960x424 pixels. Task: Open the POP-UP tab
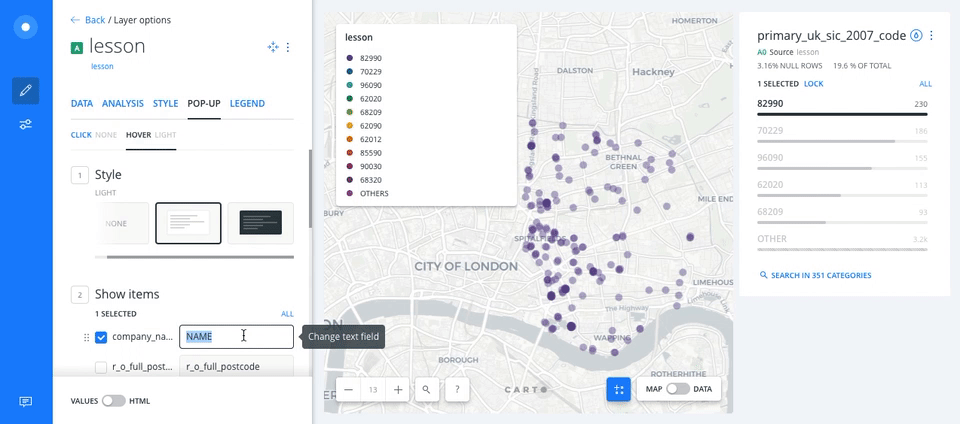pos(204,103)
